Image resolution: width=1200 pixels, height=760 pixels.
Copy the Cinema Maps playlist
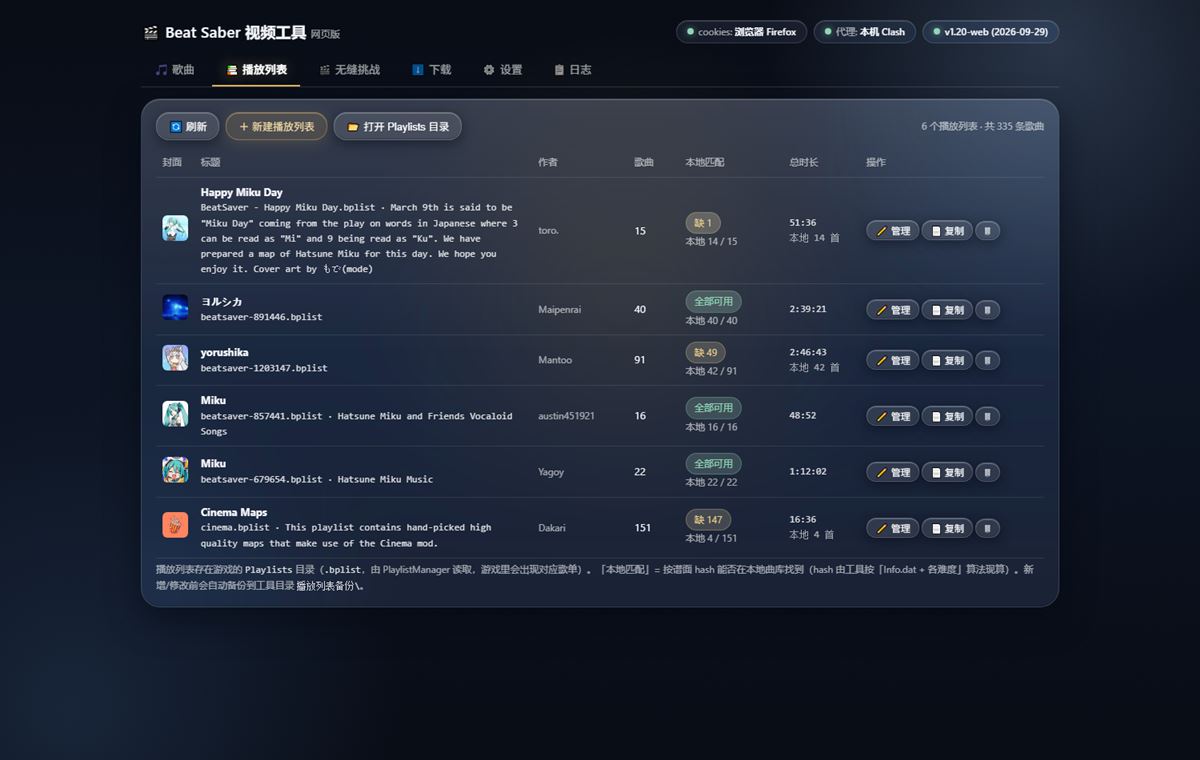pos(947,528)
